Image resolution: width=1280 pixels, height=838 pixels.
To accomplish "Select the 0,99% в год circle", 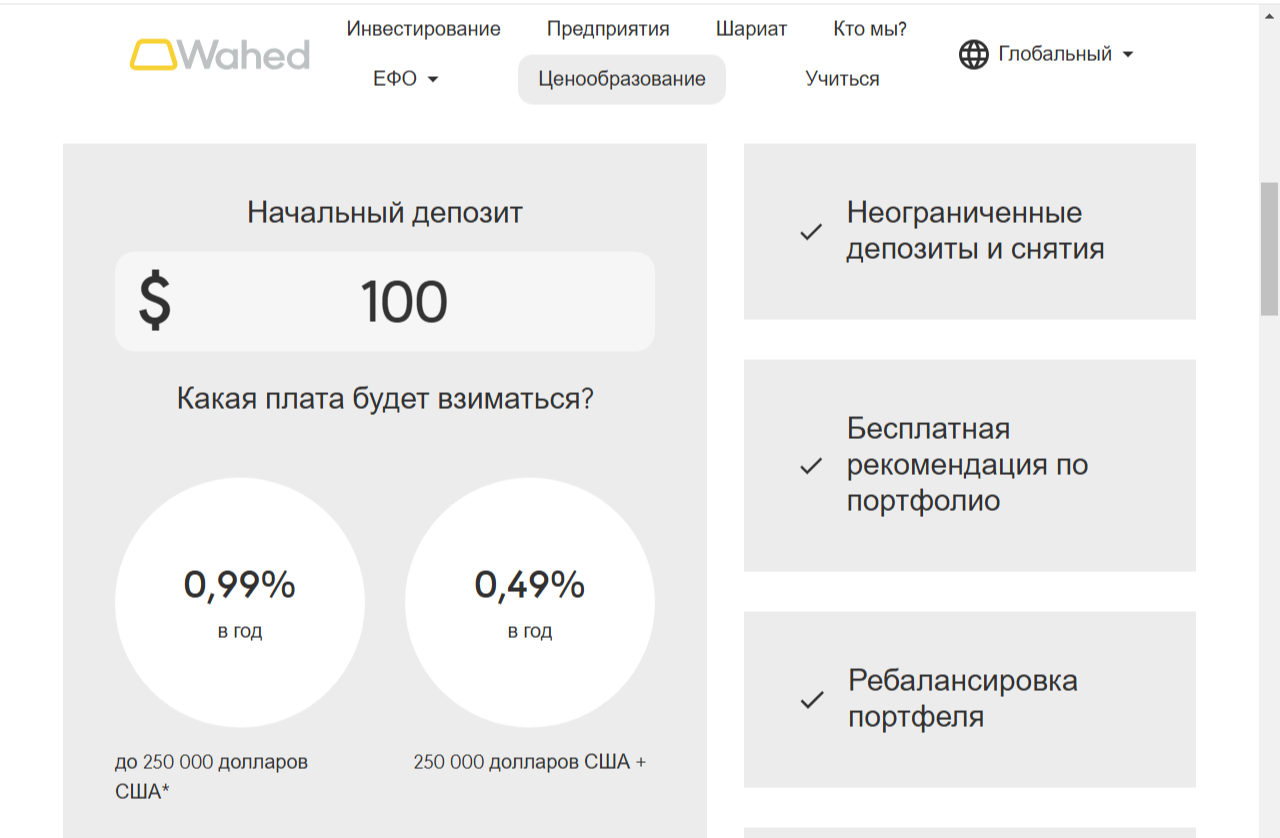I will coord(240,603).
